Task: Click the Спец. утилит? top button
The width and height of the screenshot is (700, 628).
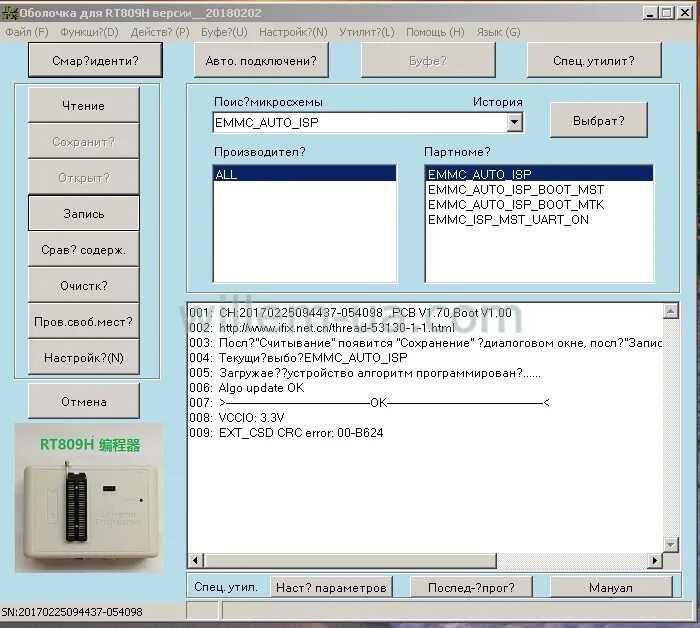Action: point(594,60)
